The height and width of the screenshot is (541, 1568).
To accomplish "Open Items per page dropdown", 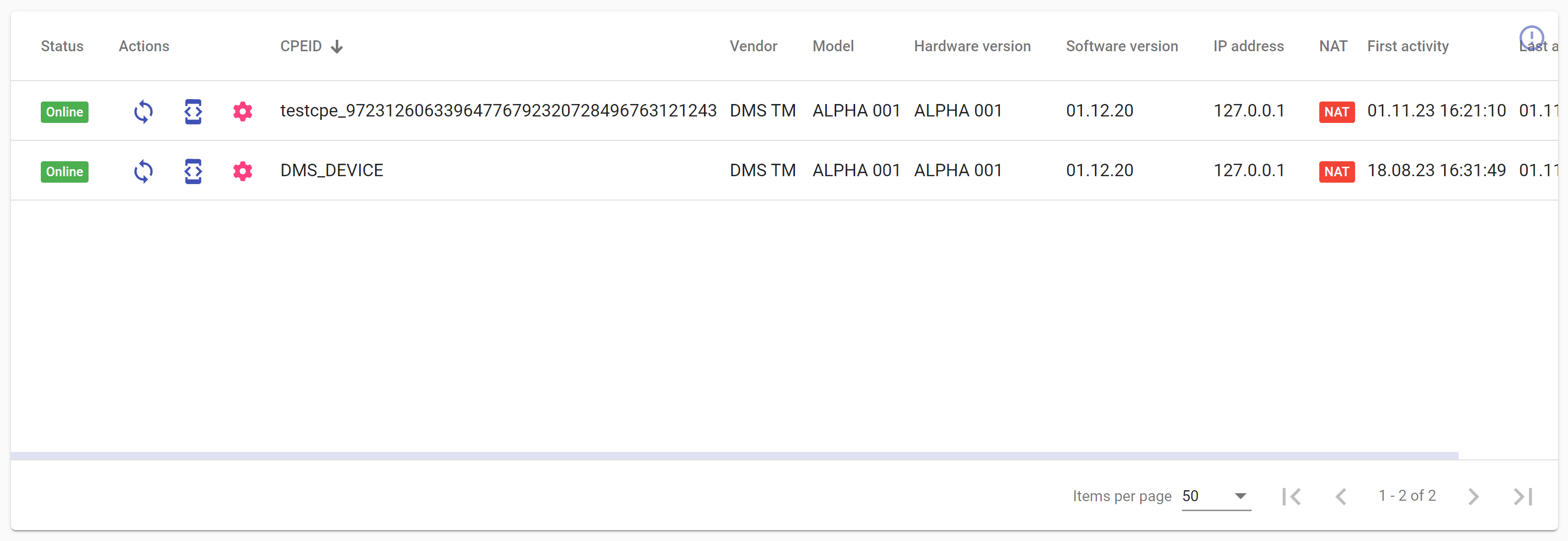I will 1216,496.
